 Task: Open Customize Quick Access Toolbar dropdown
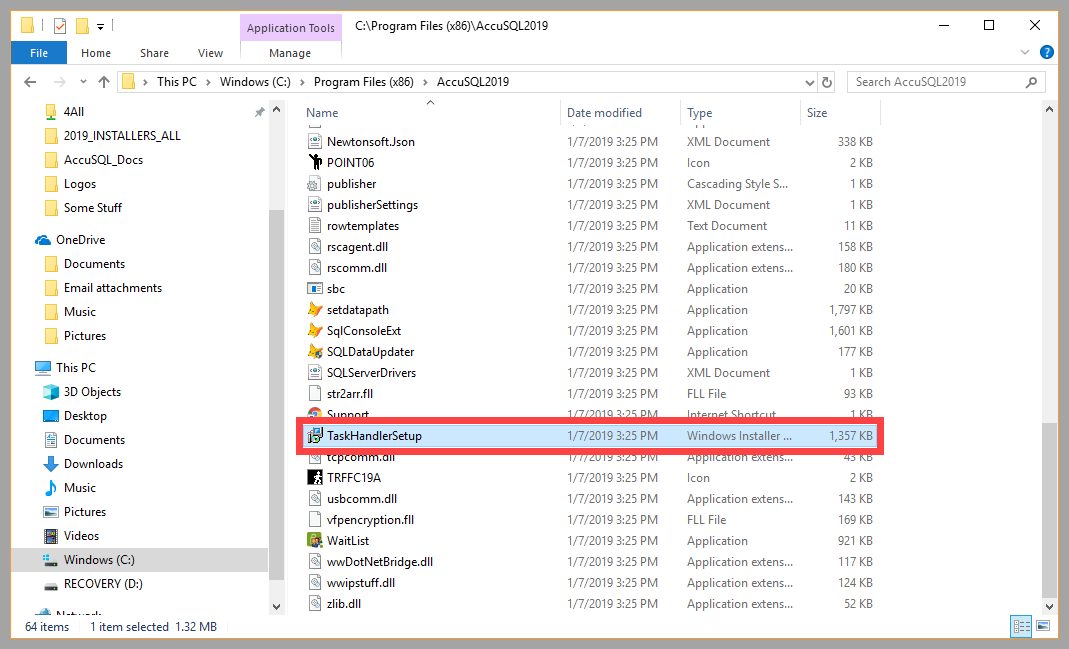coord(100,27)
